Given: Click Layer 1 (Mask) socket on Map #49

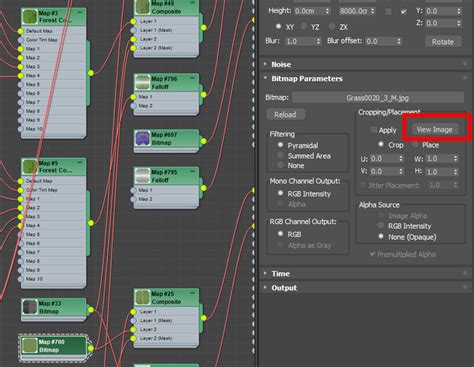Looking at the screenshot, I should click(x=133, y=30).
